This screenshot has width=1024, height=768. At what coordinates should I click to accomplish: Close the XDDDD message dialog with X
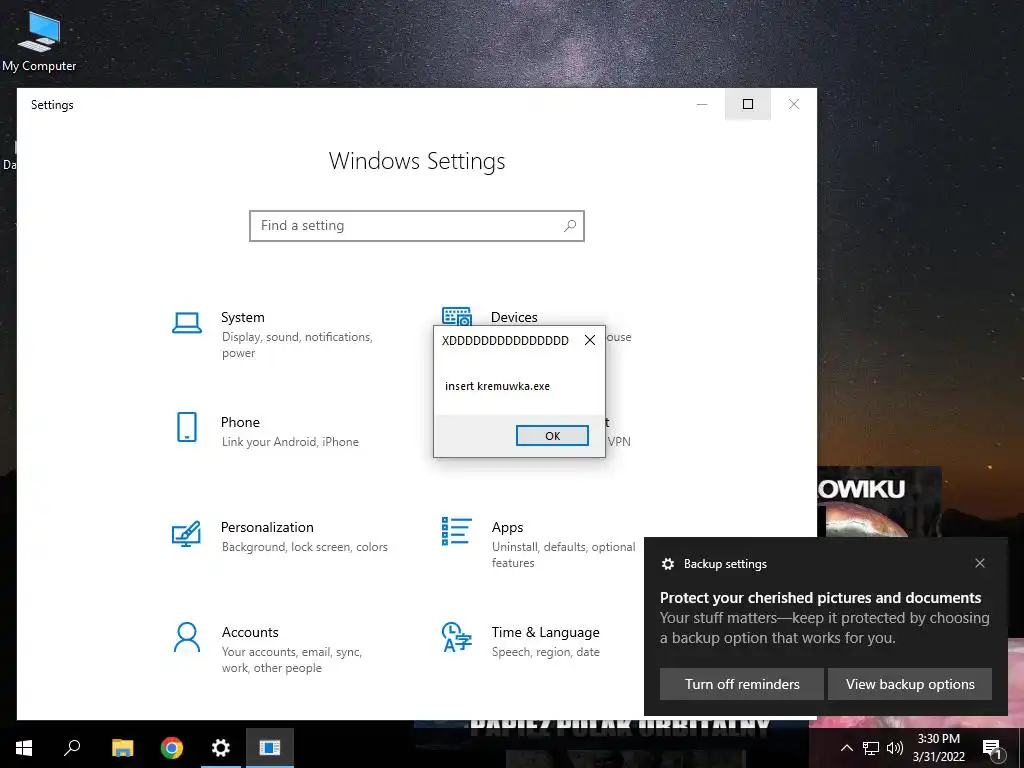pos(590,340)
